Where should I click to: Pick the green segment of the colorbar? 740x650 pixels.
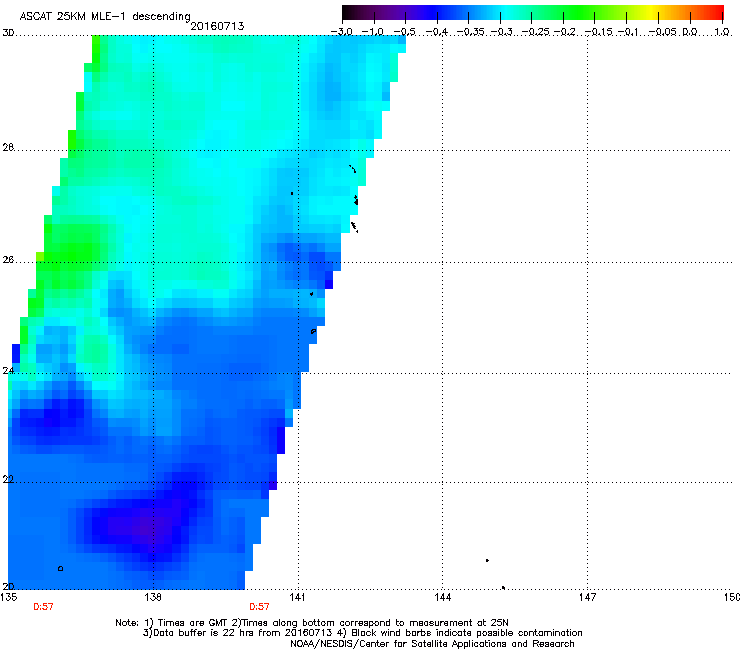coord(578,12)
